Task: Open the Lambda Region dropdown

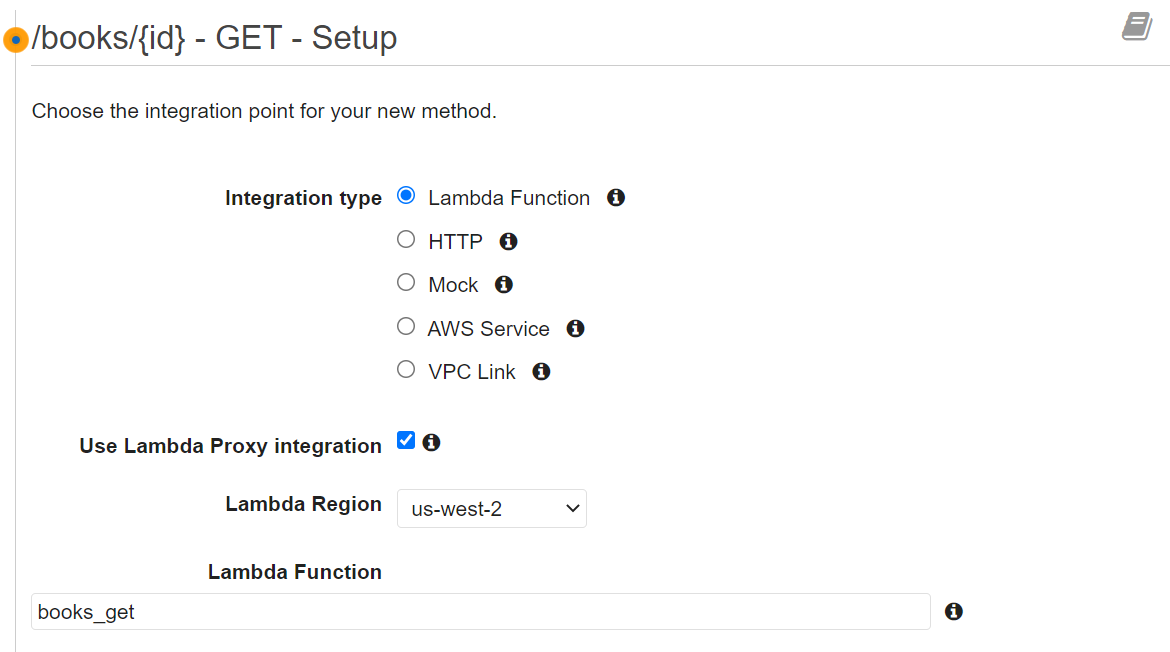Action: click(491, 508)
